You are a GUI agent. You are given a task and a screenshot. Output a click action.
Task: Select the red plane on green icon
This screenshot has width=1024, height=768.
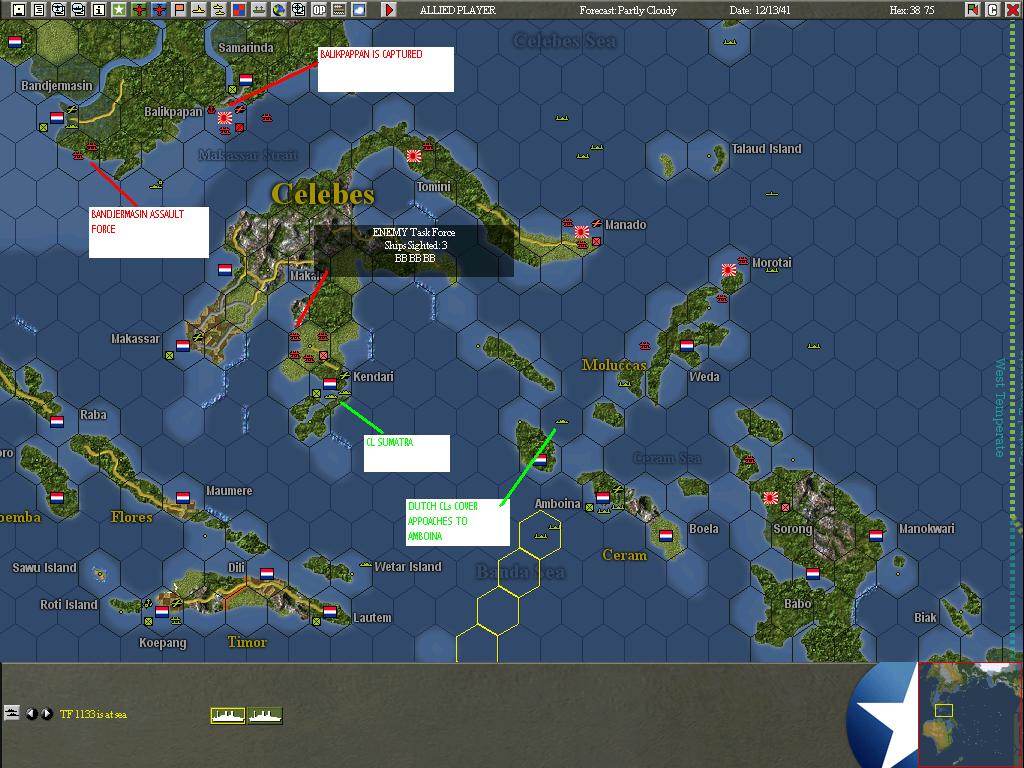[x=138, y=9]
